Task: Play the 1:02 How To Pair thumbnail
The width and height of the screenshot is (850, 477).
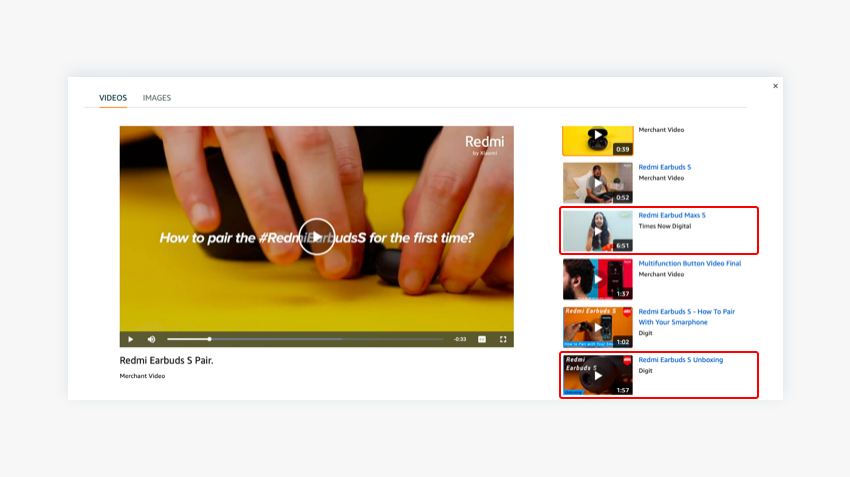Action: [x=597, y=327]
